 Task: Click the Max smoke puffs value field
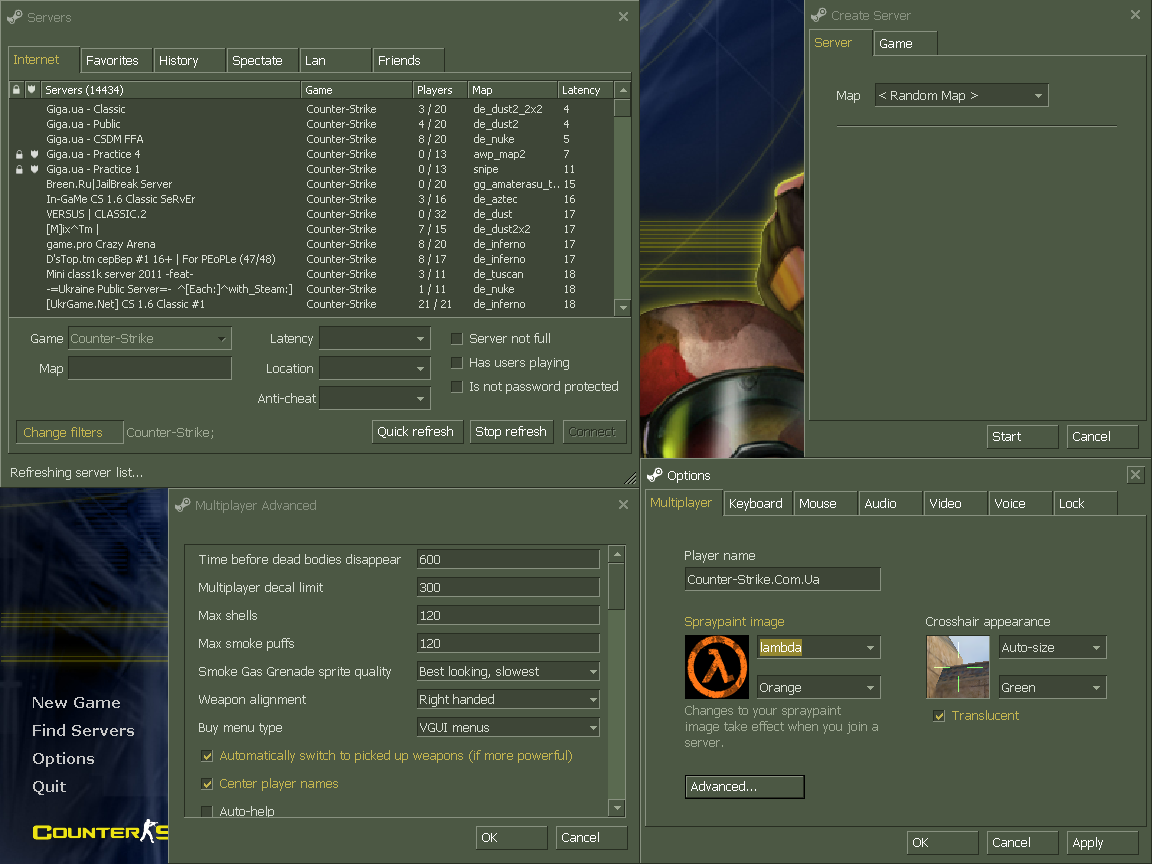pos(508,644)
